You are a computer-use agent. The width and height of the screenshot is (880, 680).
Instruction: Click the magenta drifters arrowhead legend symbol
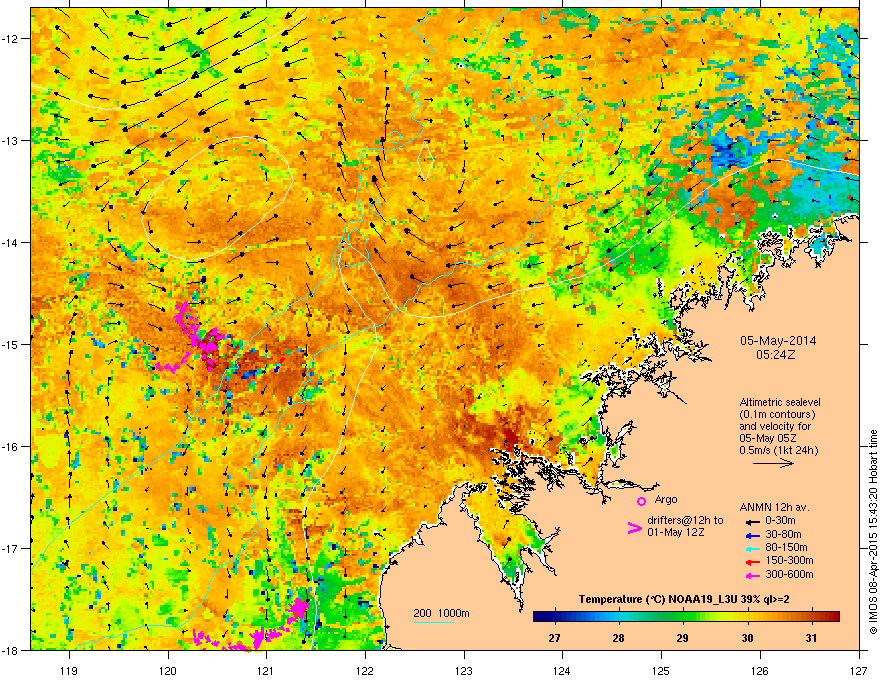click(634, 528)
